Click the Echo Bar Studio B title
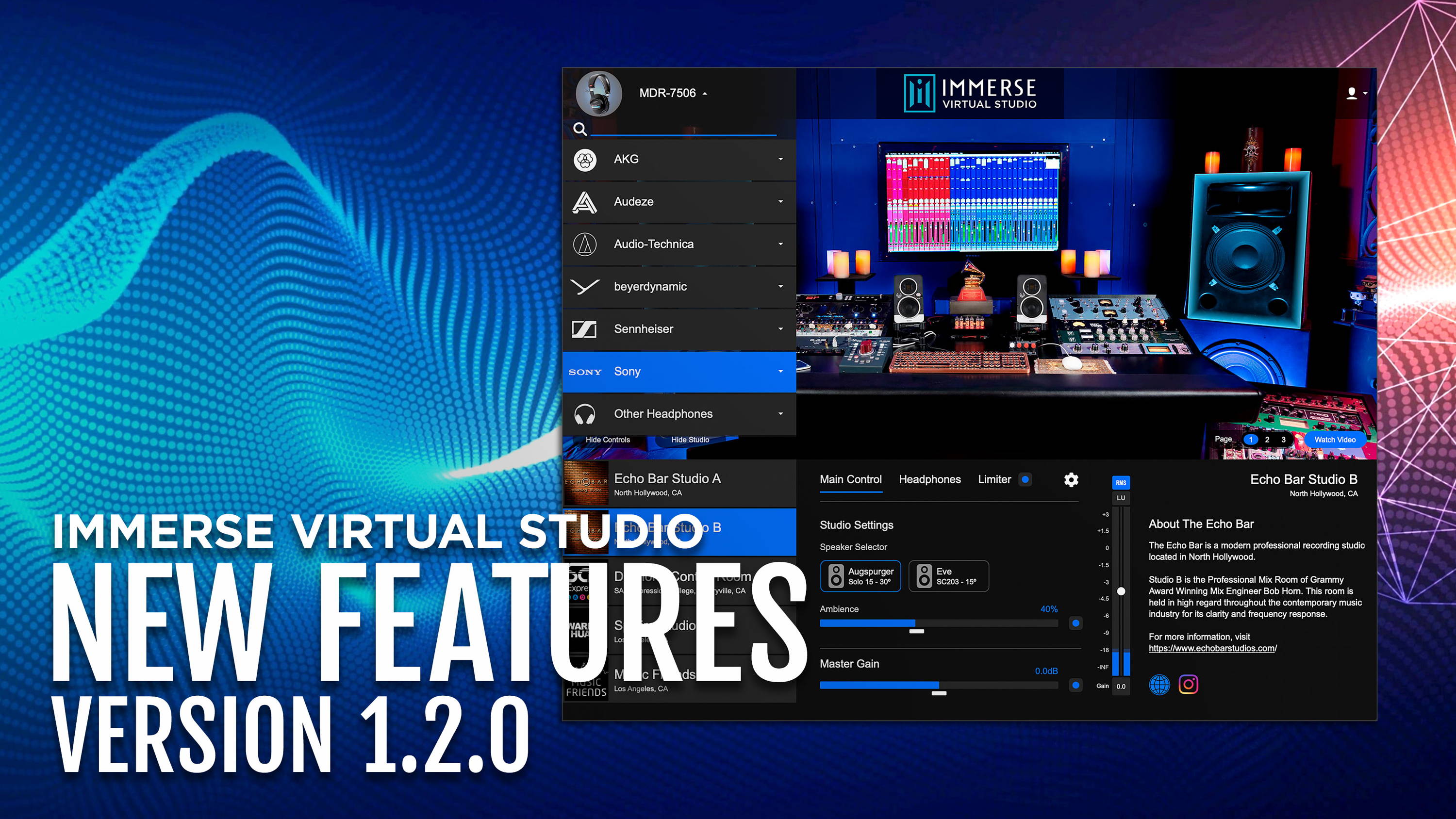The image size is (1456, 819). click(1304, 480)
